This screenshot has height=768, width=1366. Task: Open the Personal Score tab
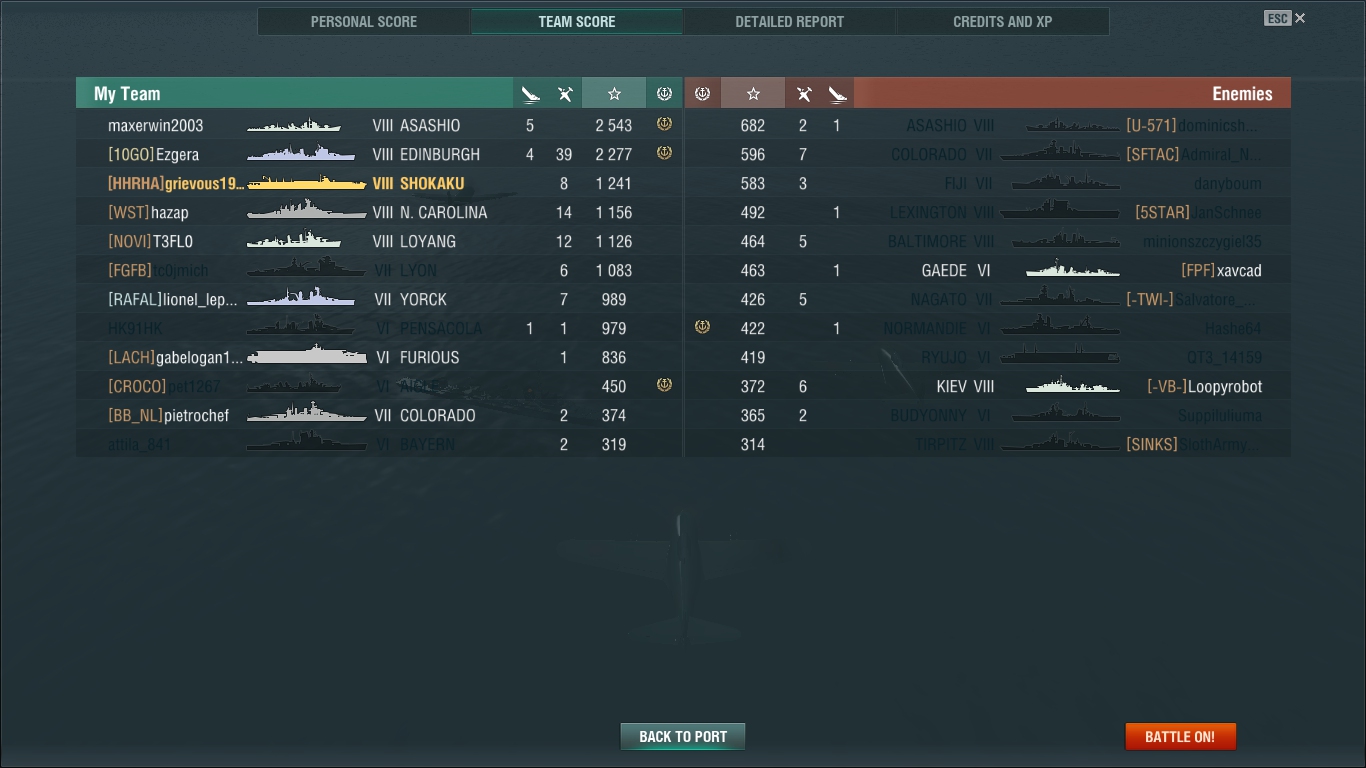[364, 21]
